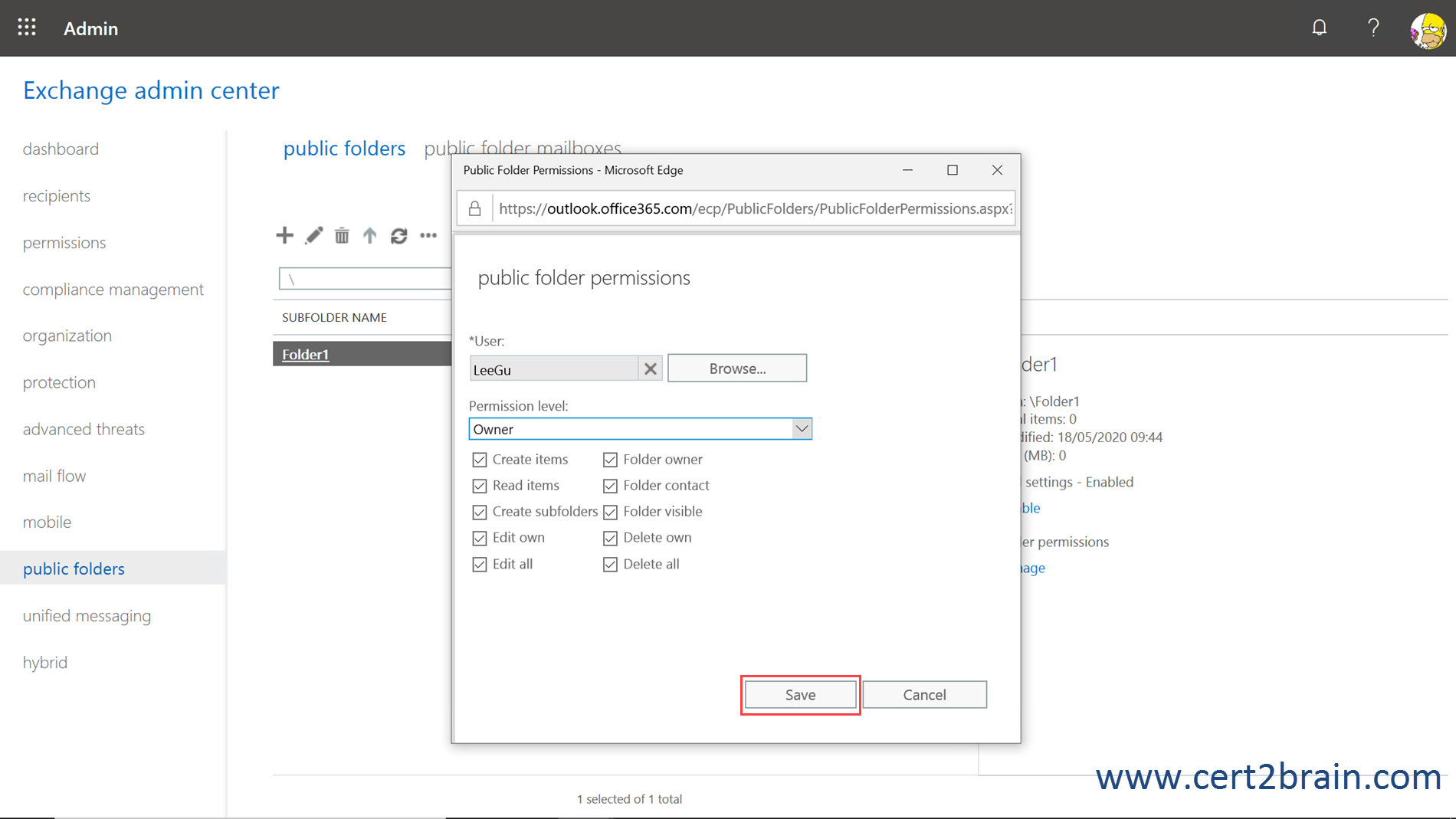Toggle the Folder contact checkbox
Viewport: 1456px width, 819px height.
610,486
